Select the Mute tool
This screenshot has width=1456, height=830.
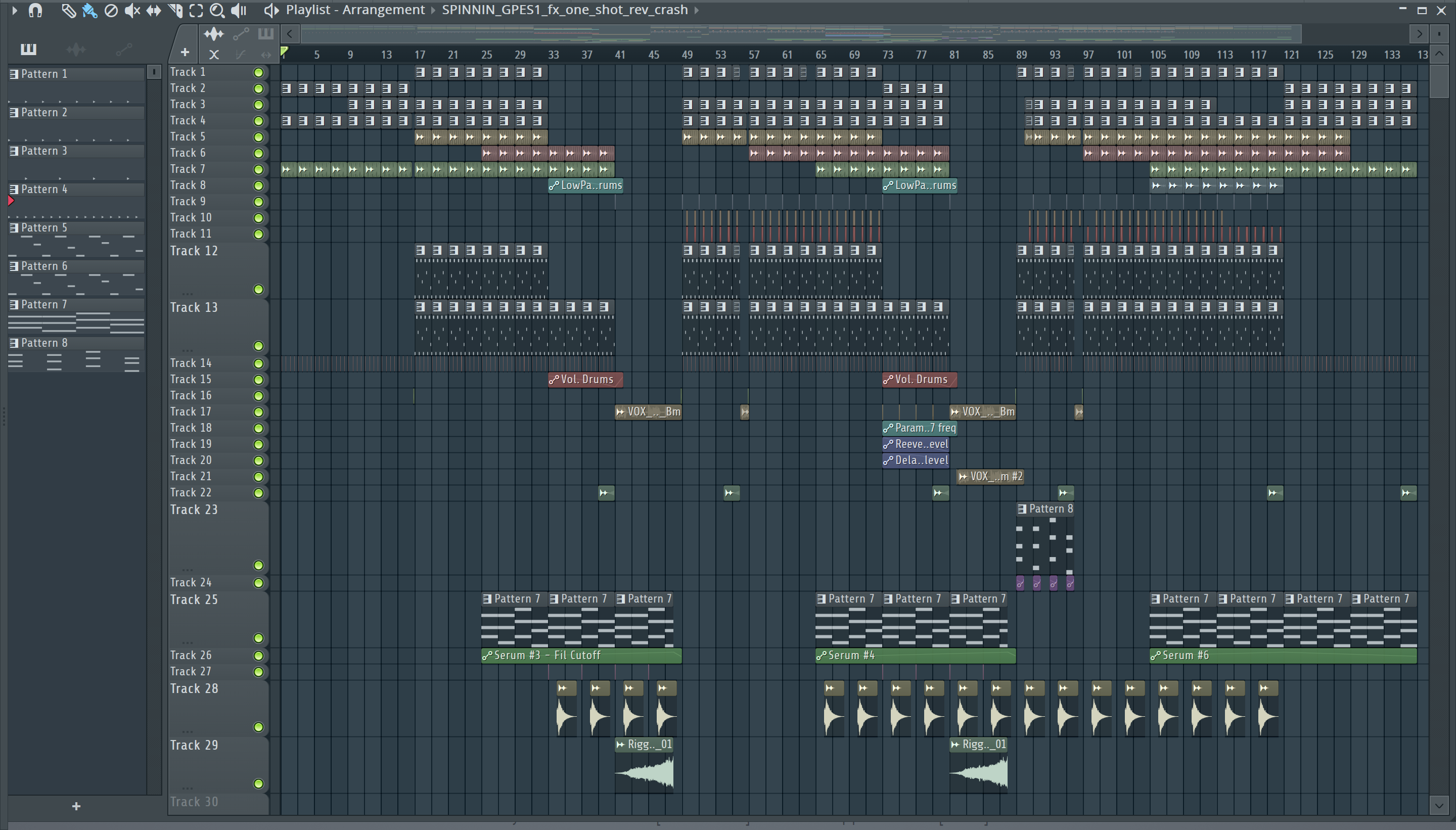tap(132, 10)
